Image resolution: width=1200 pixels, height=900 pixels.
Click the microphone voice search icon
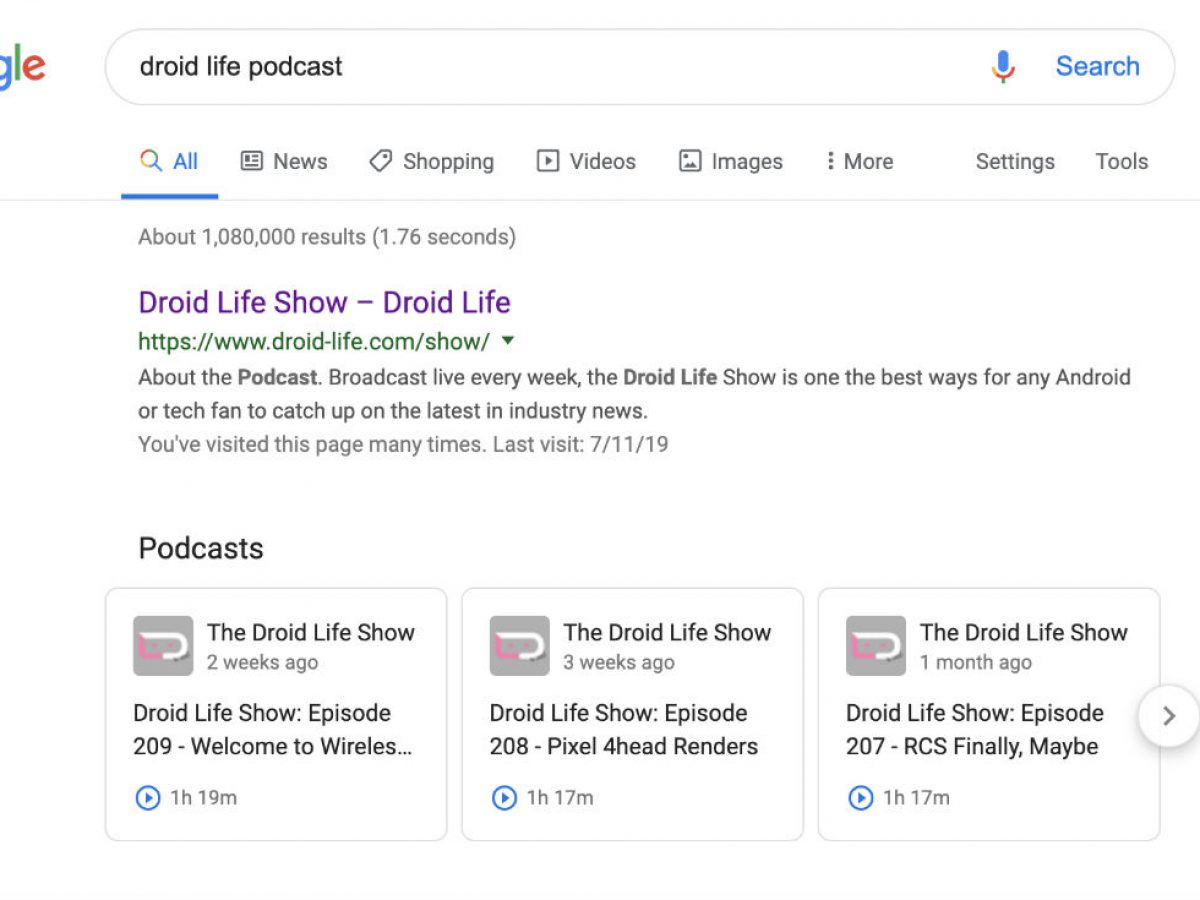1003,67
